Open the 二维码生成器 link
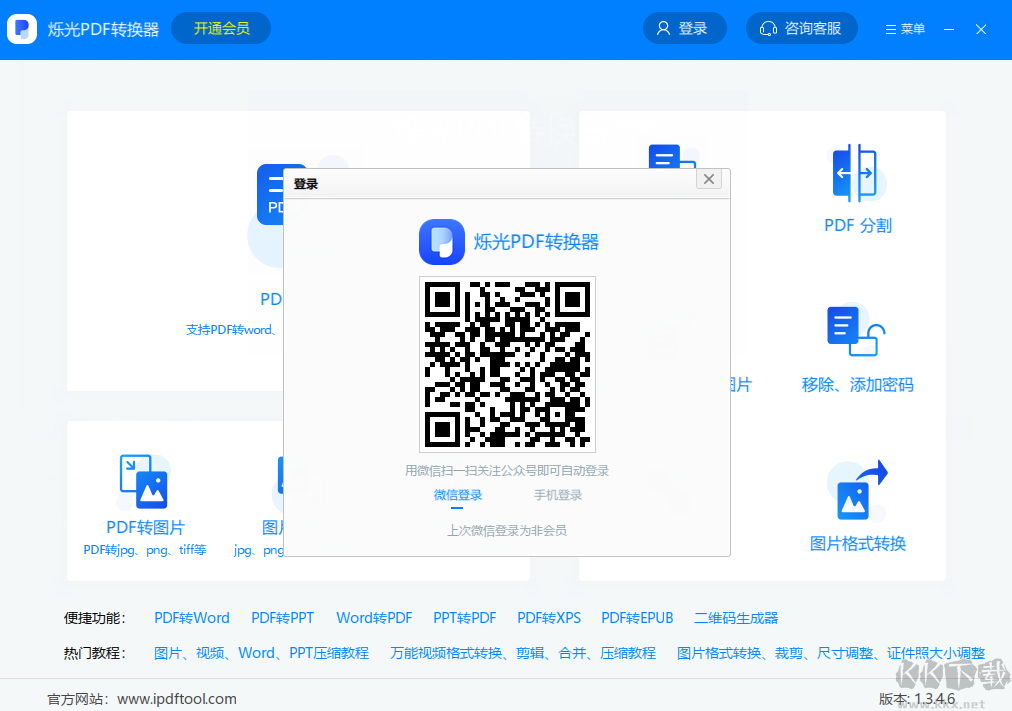Screen dimensions: 1012x711 click(x=735, y=618)
